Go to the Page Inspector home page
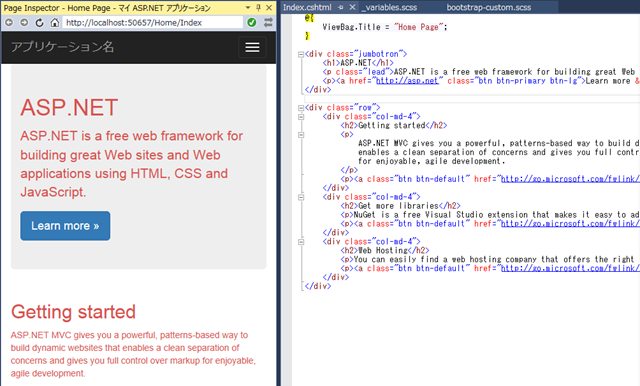The image size is (640, 386). click(54, 22)
